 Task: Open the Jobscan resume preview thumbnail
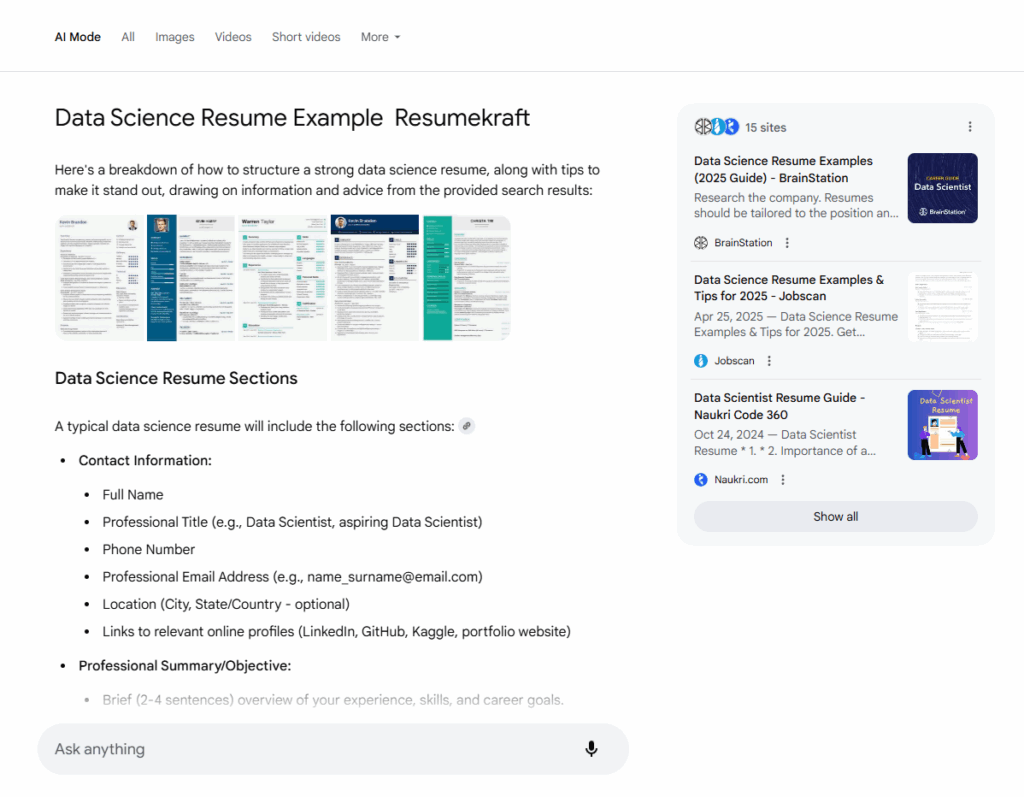coord(942,307)
